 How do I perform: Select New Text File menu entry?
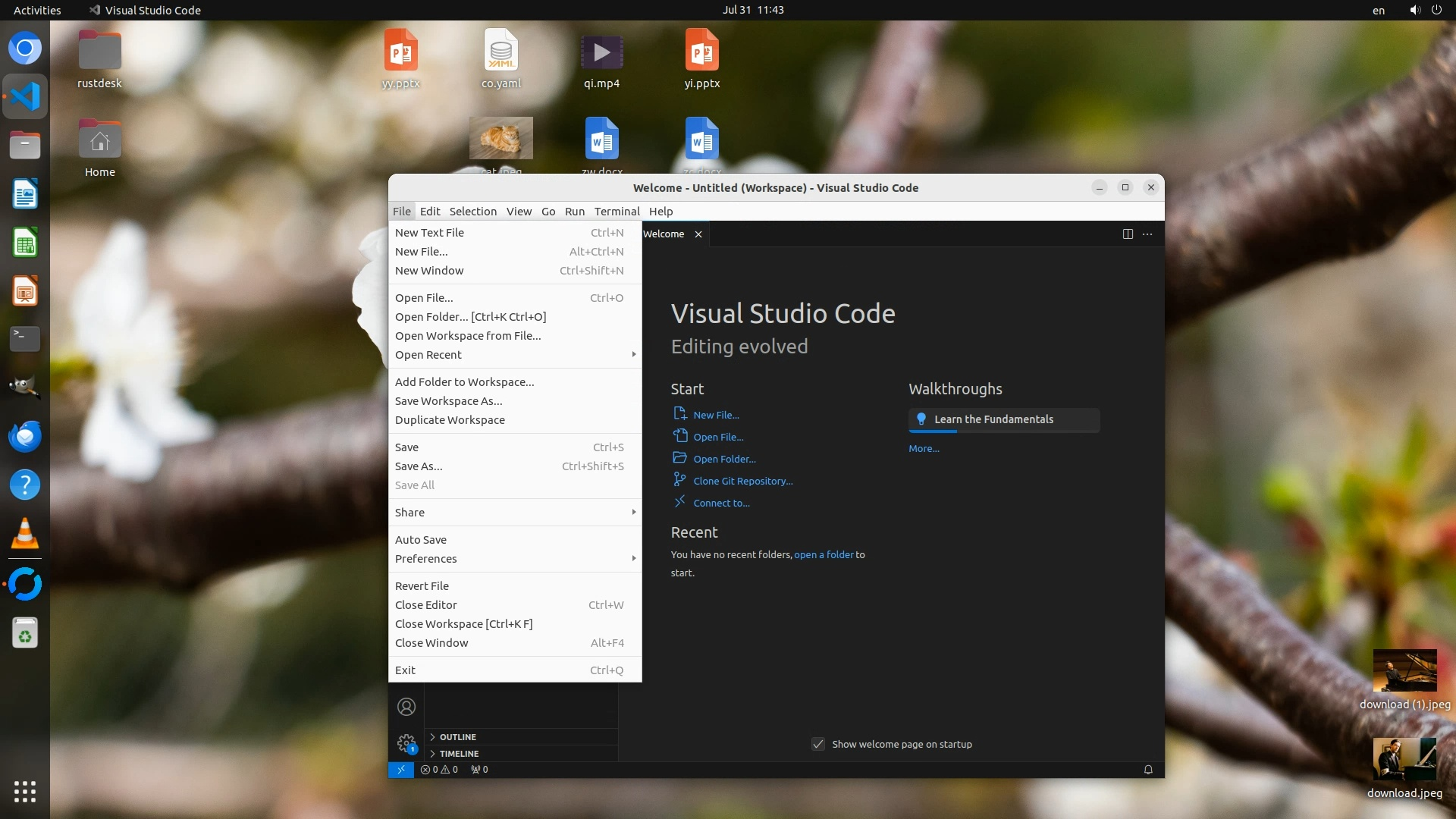[x=429, y=233]
